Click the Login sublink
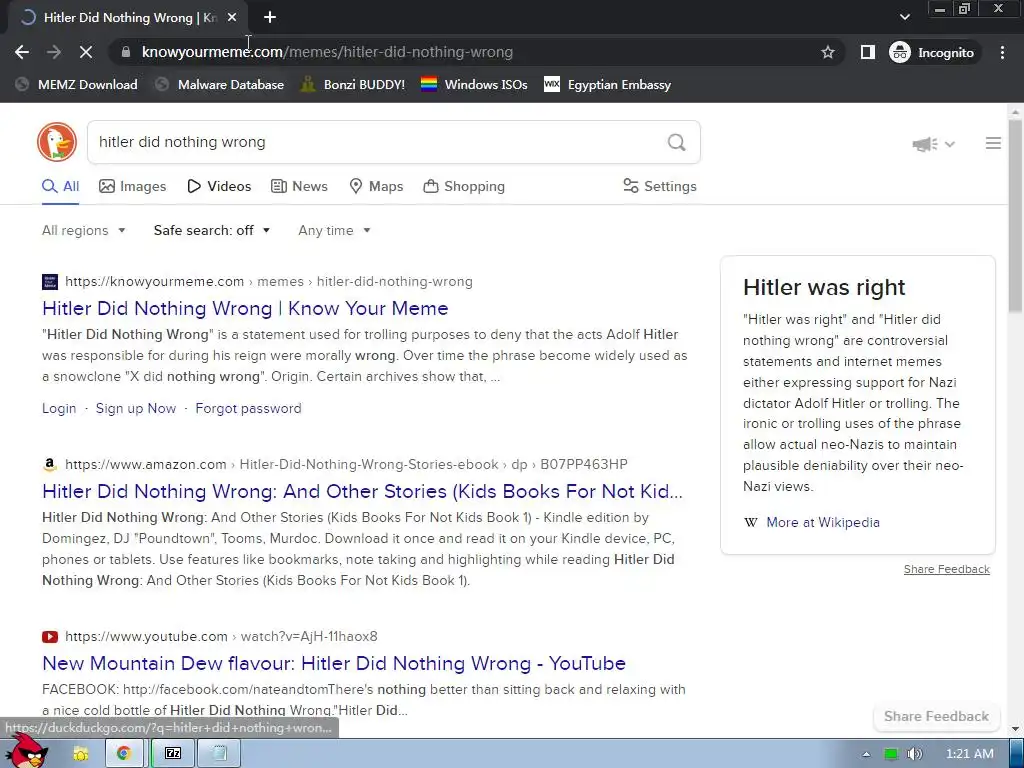 (x=59, y=409)
